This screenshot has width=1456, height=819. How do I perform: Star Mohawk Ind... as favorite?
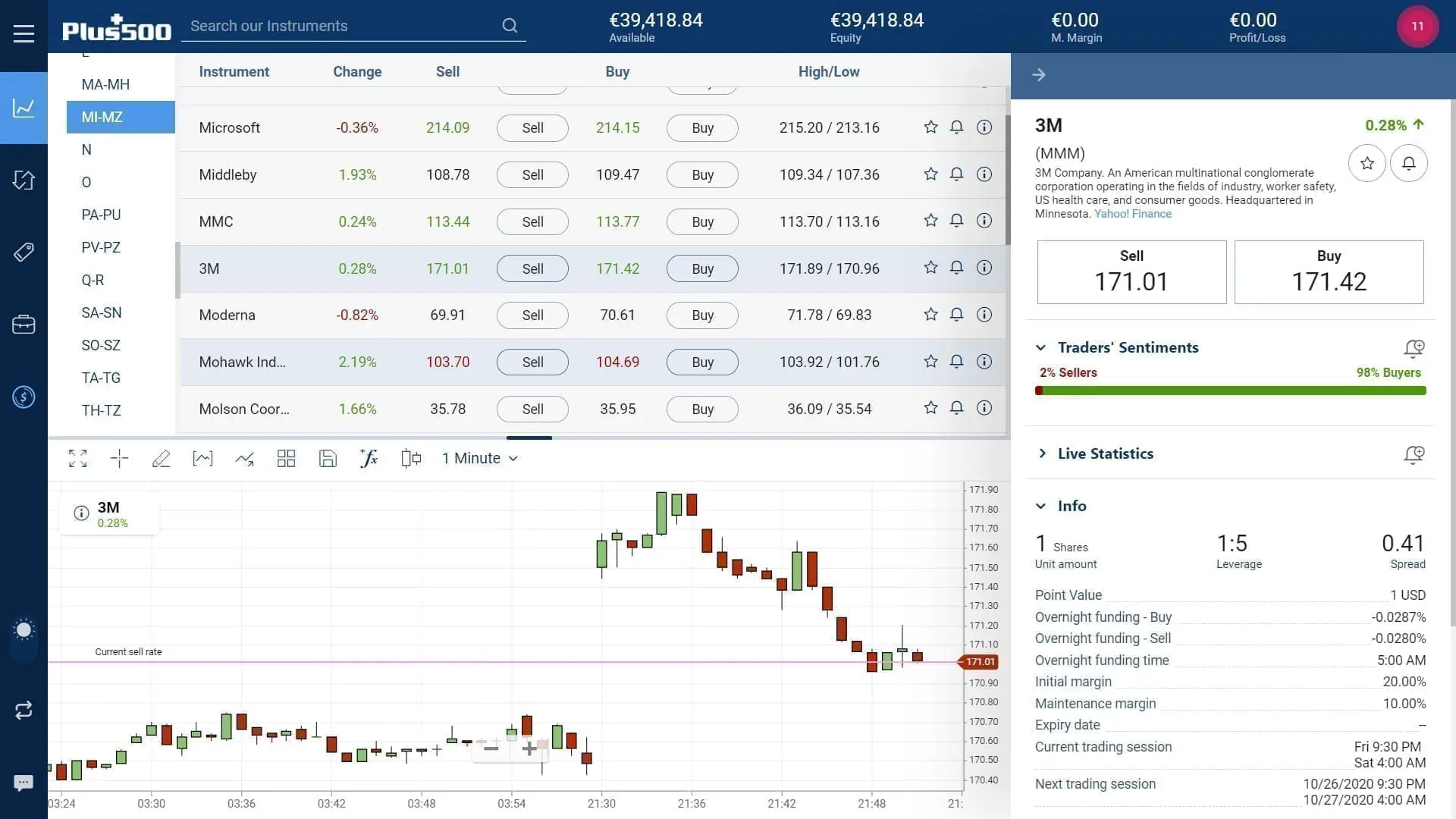click(x=930, y=362)
